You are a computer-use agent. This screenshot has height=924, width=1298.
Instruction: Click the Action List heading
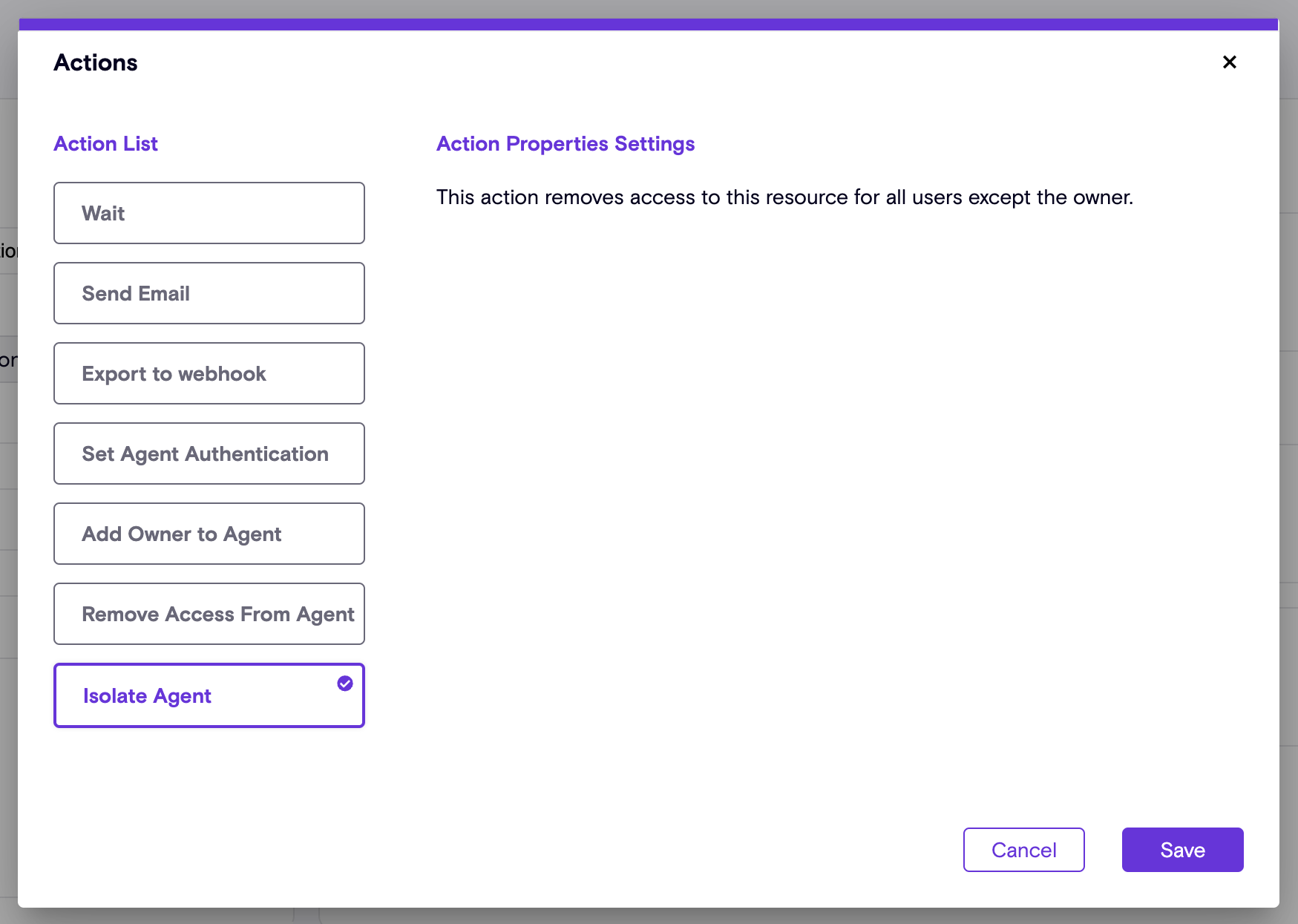[105, 144]
